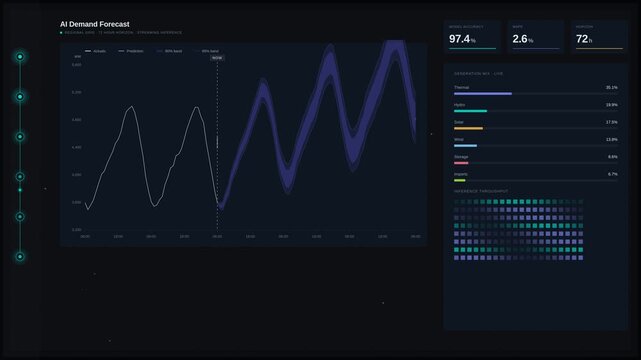Screen dimensions: 641x360
Task: Select the third sidebar node from the top
Action: (x=20, y=137)
